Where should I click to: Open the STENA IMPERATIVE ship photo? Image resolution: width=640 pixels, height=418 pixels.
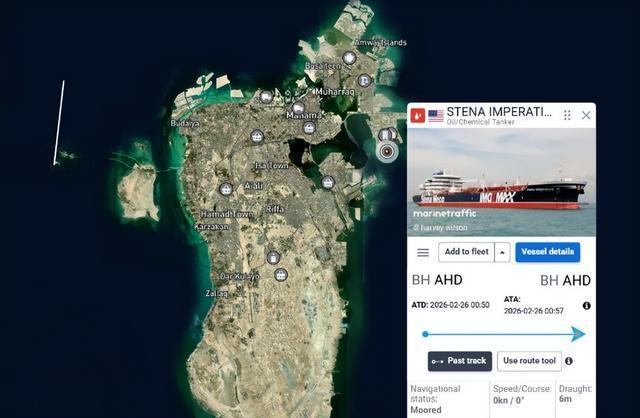[x=501, y=182]
